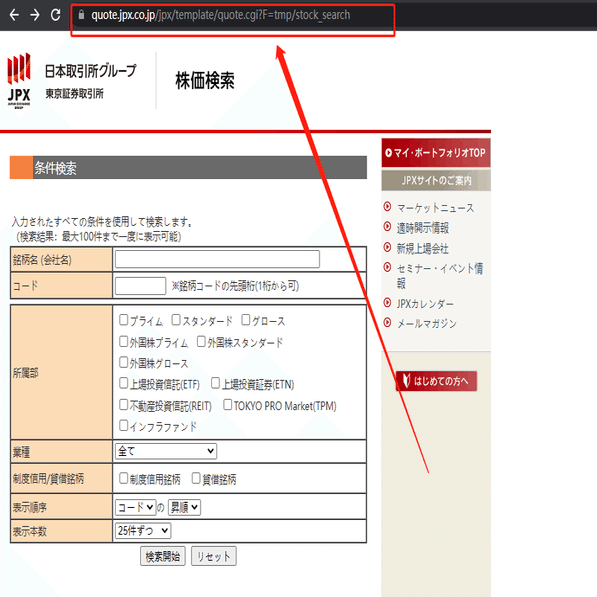Reload the page with refresh icon
The width and height of the screenshot is (597, 597).
click(x=56, y=15)
